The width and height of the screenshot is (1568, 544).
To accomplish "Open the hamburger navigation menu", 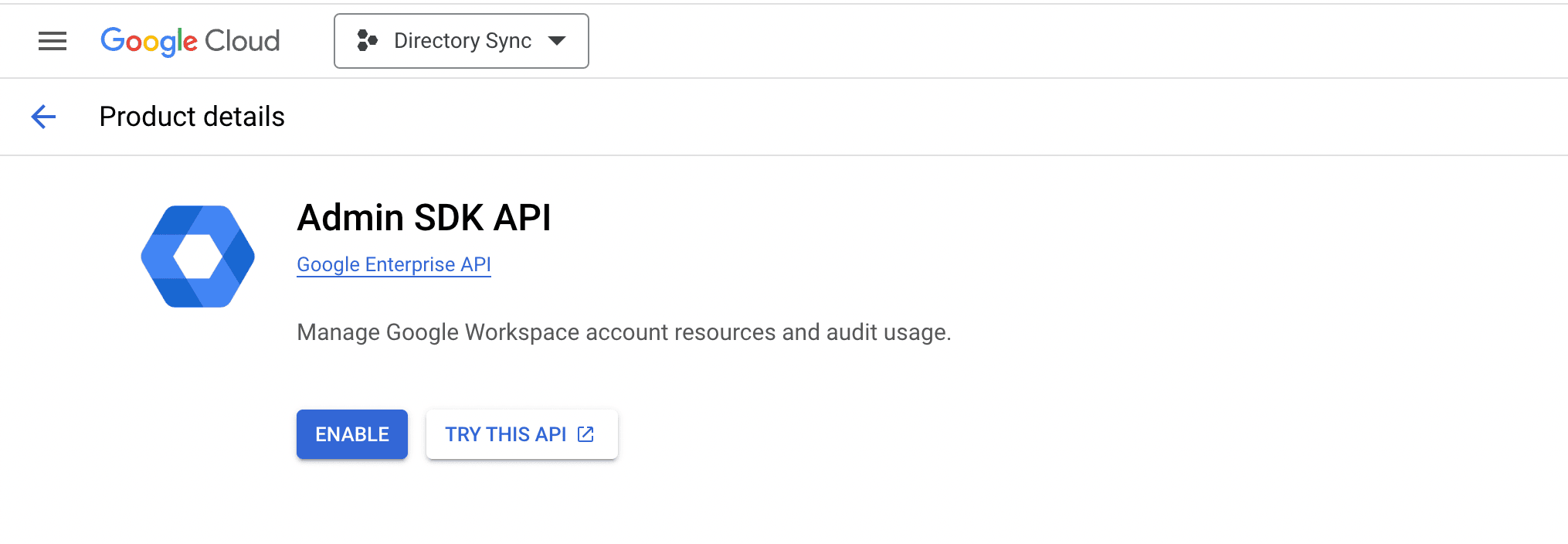I will (x=53, y=41).
